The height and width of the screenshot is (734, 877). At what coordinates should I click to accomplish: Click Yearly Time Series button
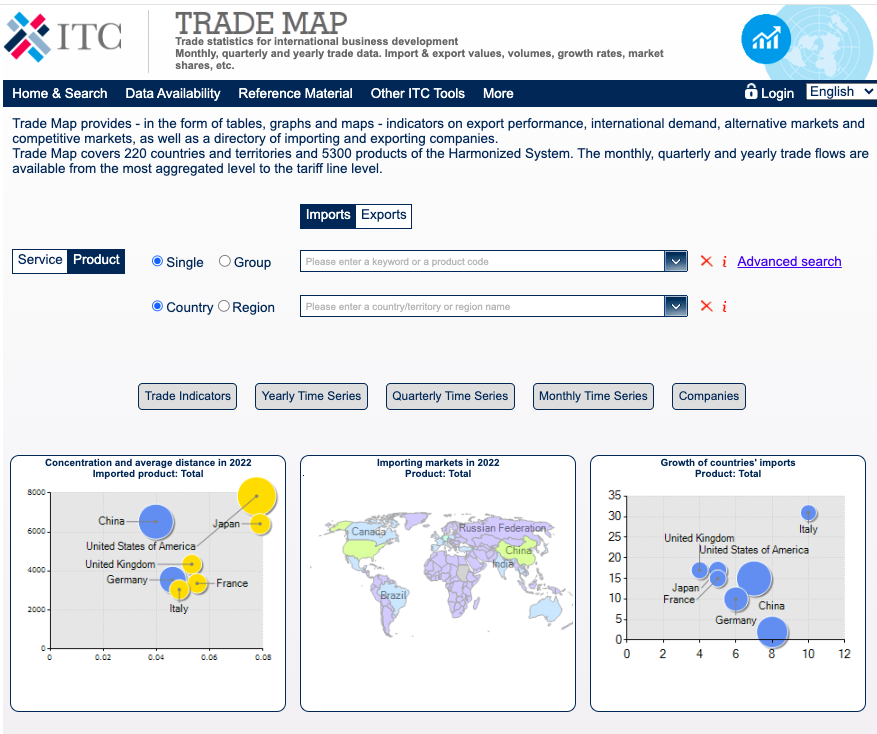[x=311, y=396]
